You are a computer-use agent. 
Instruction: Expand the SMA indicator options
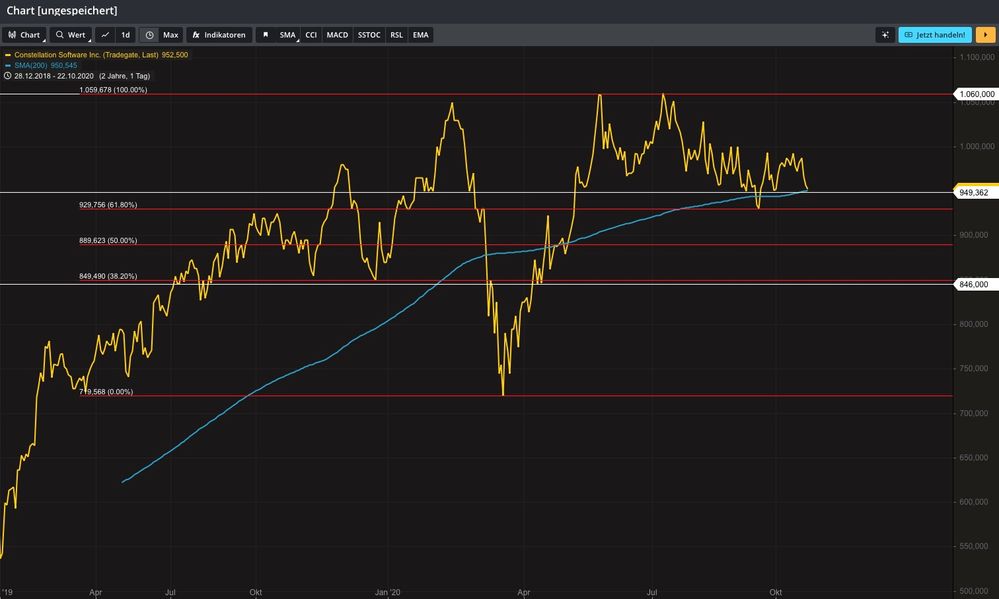point(288,35)
